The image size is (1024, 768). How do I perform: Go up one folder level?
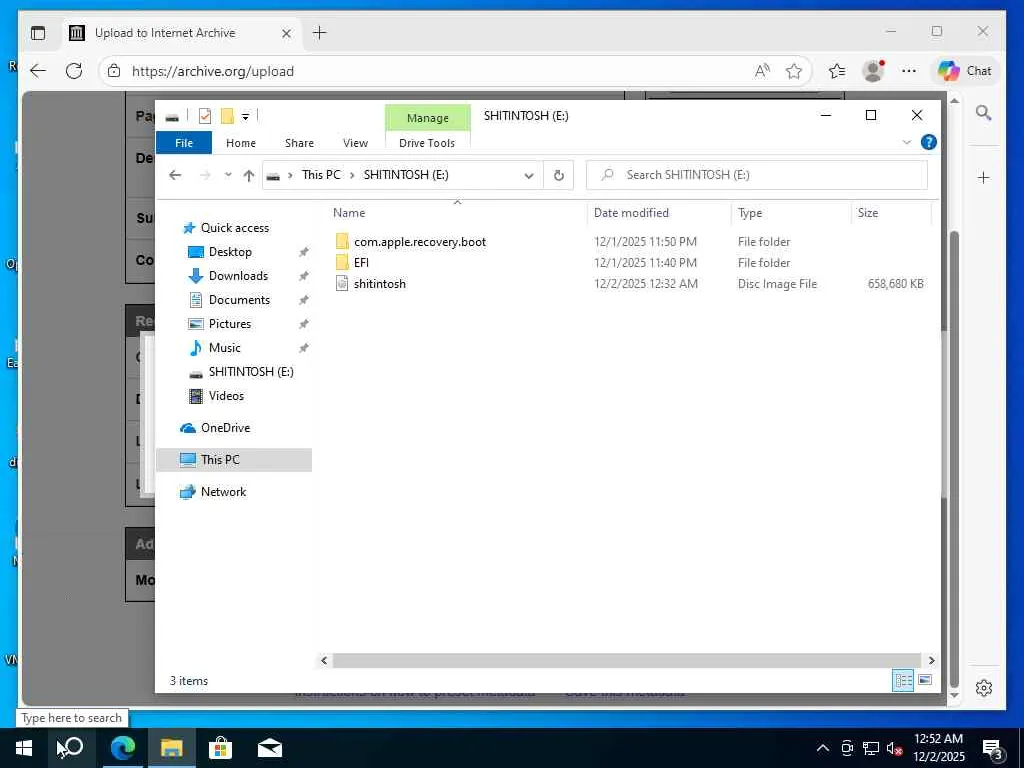(248, 175)
